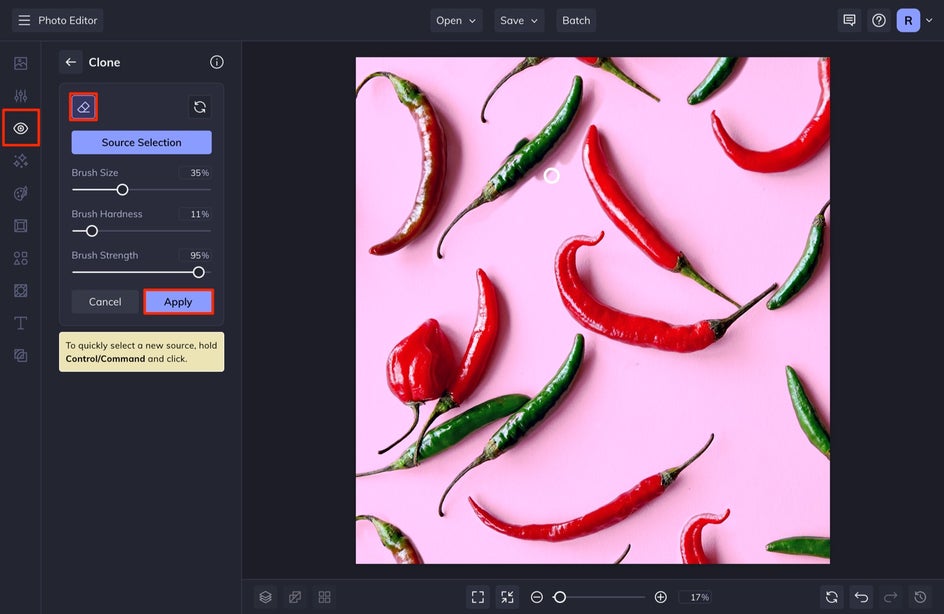This screenshot has height=614, width=944.
Task: Redo the last action
Action: pos(891,597)
